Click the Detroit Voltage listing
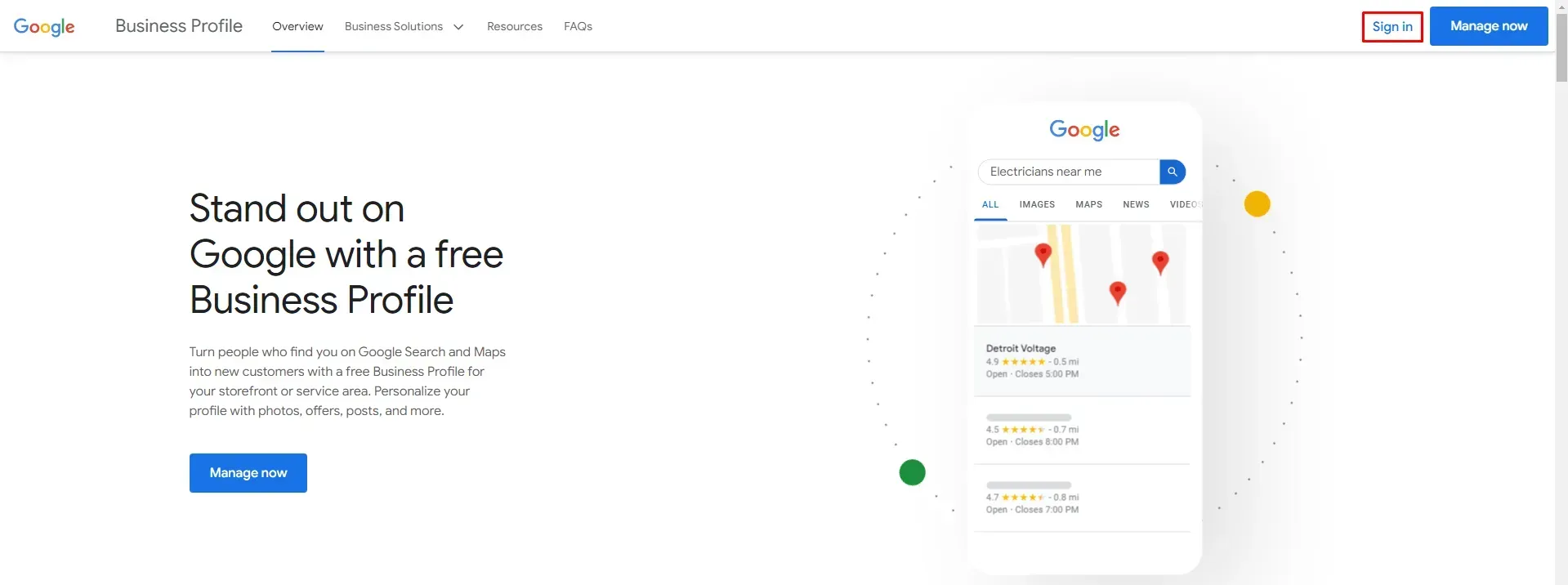This screenshot has height=585, width=1568. coord(1082,361)
